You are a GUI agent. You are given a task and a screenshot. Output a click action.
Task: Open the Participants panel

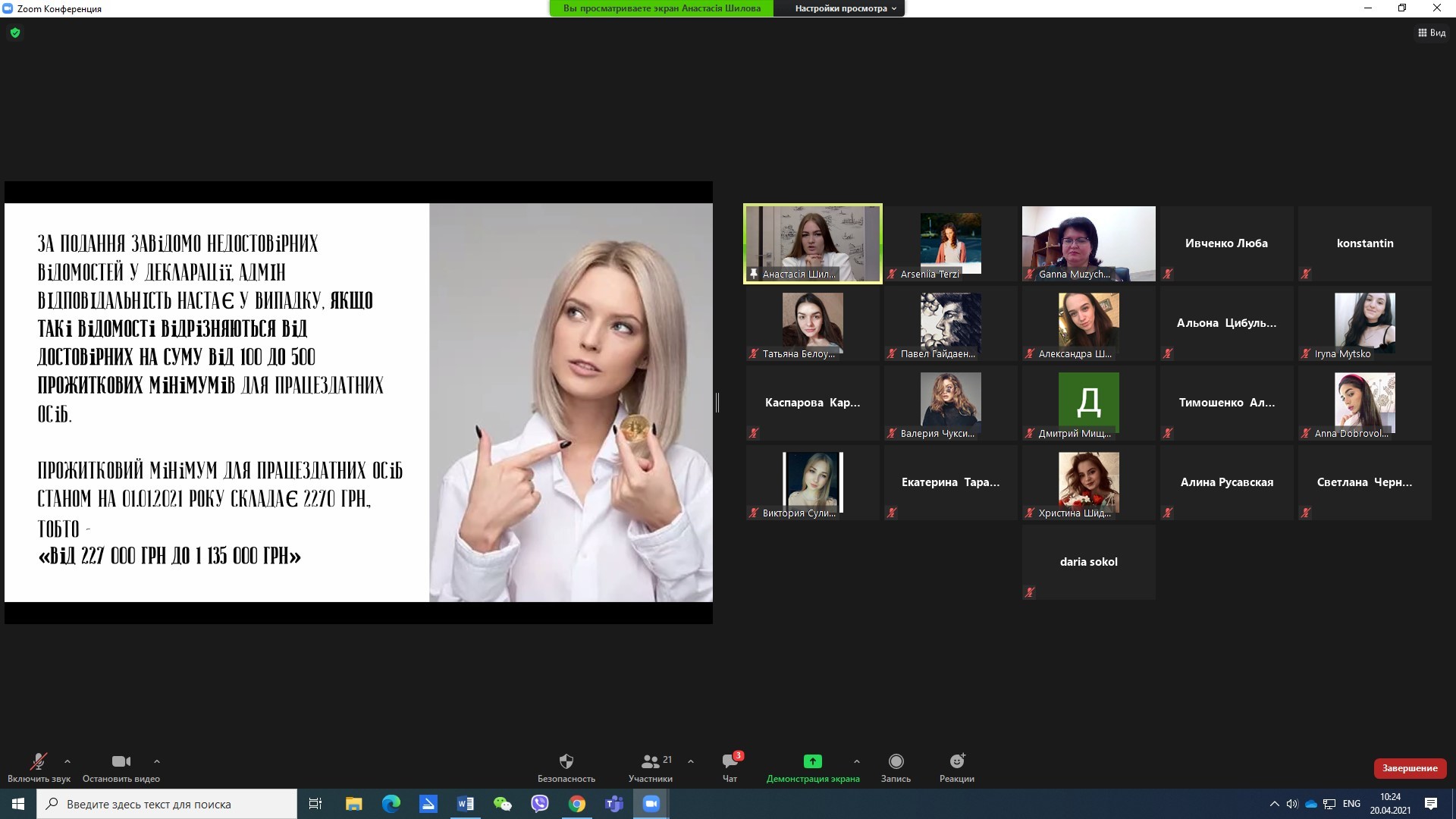tap(650, 761)
